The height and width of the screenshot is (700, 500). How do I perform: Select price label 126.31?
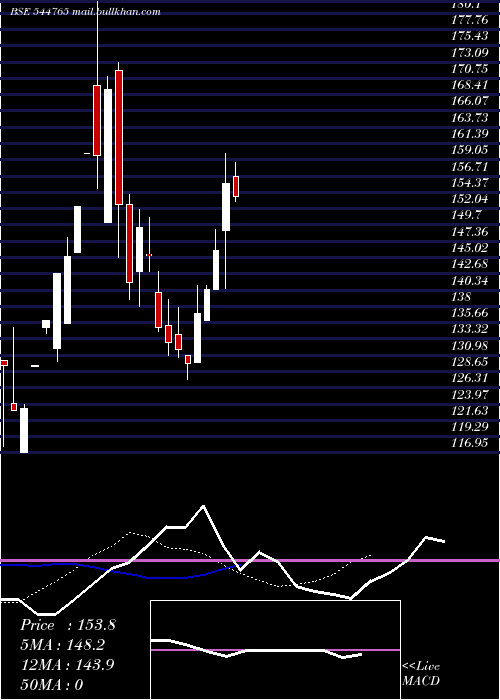[469, 378]
